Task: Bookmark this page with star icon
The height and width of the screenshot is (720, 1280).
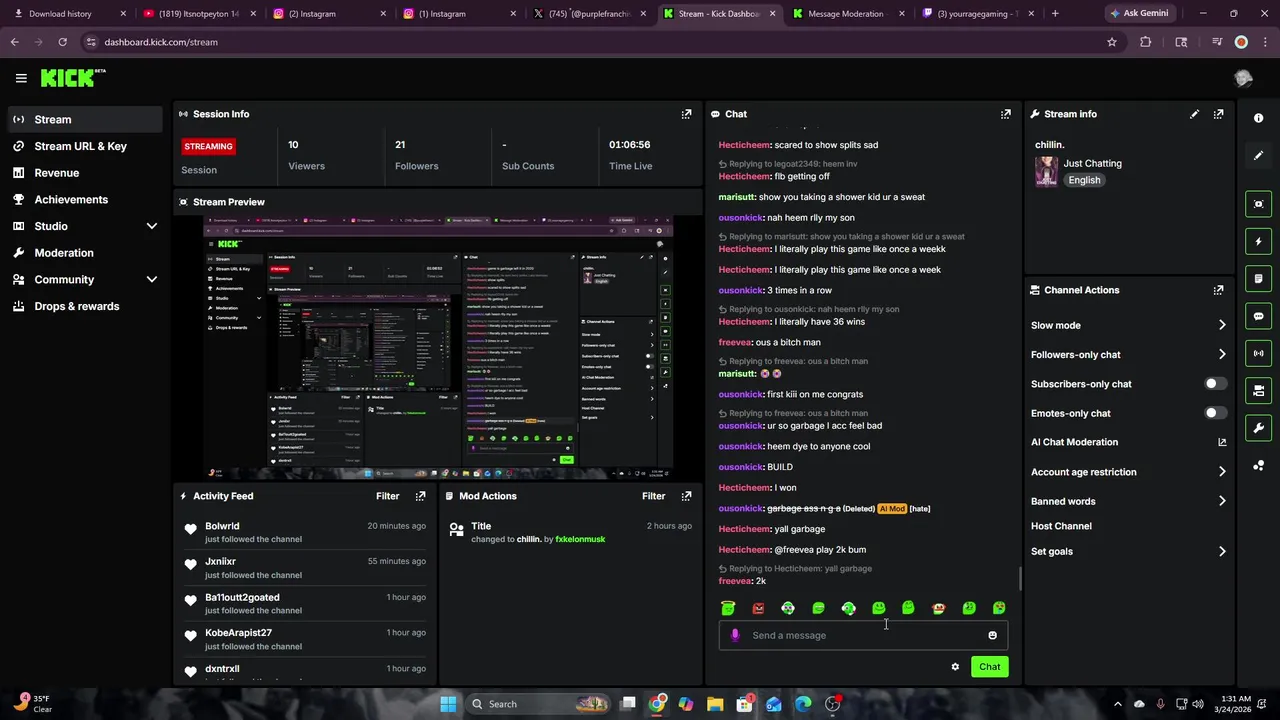Action: [x=1111, y=42]
